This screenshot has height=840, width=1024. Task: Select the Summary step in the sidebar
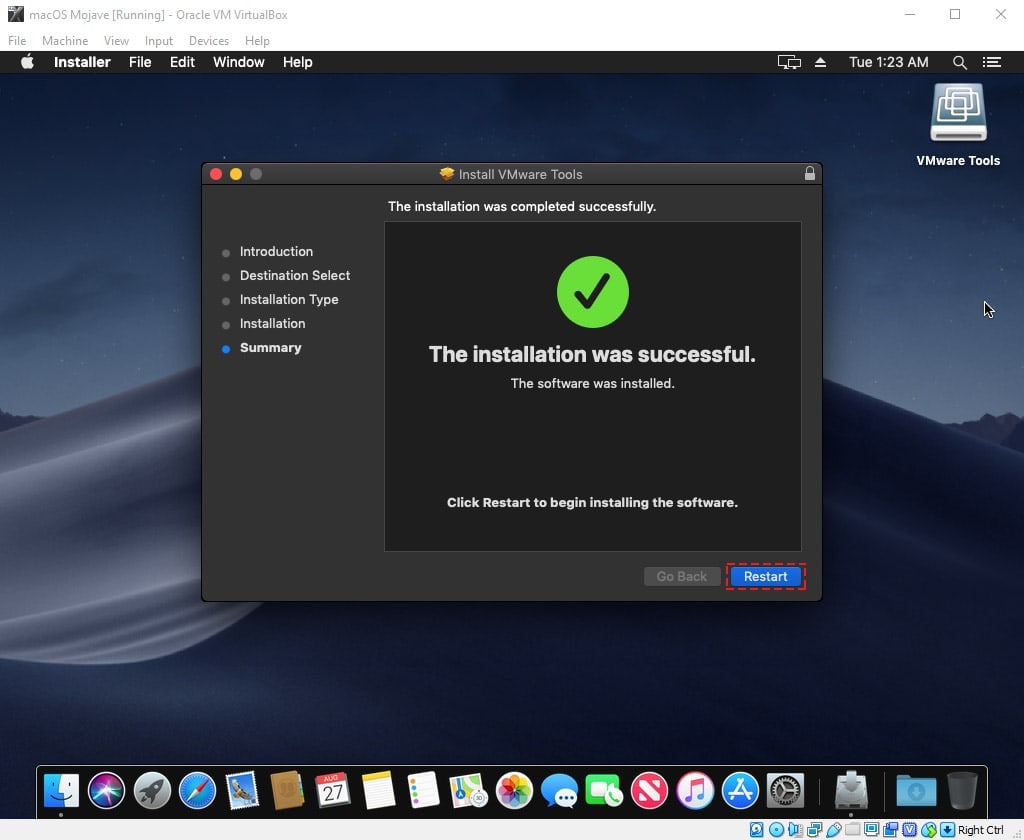pyautogui.click(x=270, y=347)
